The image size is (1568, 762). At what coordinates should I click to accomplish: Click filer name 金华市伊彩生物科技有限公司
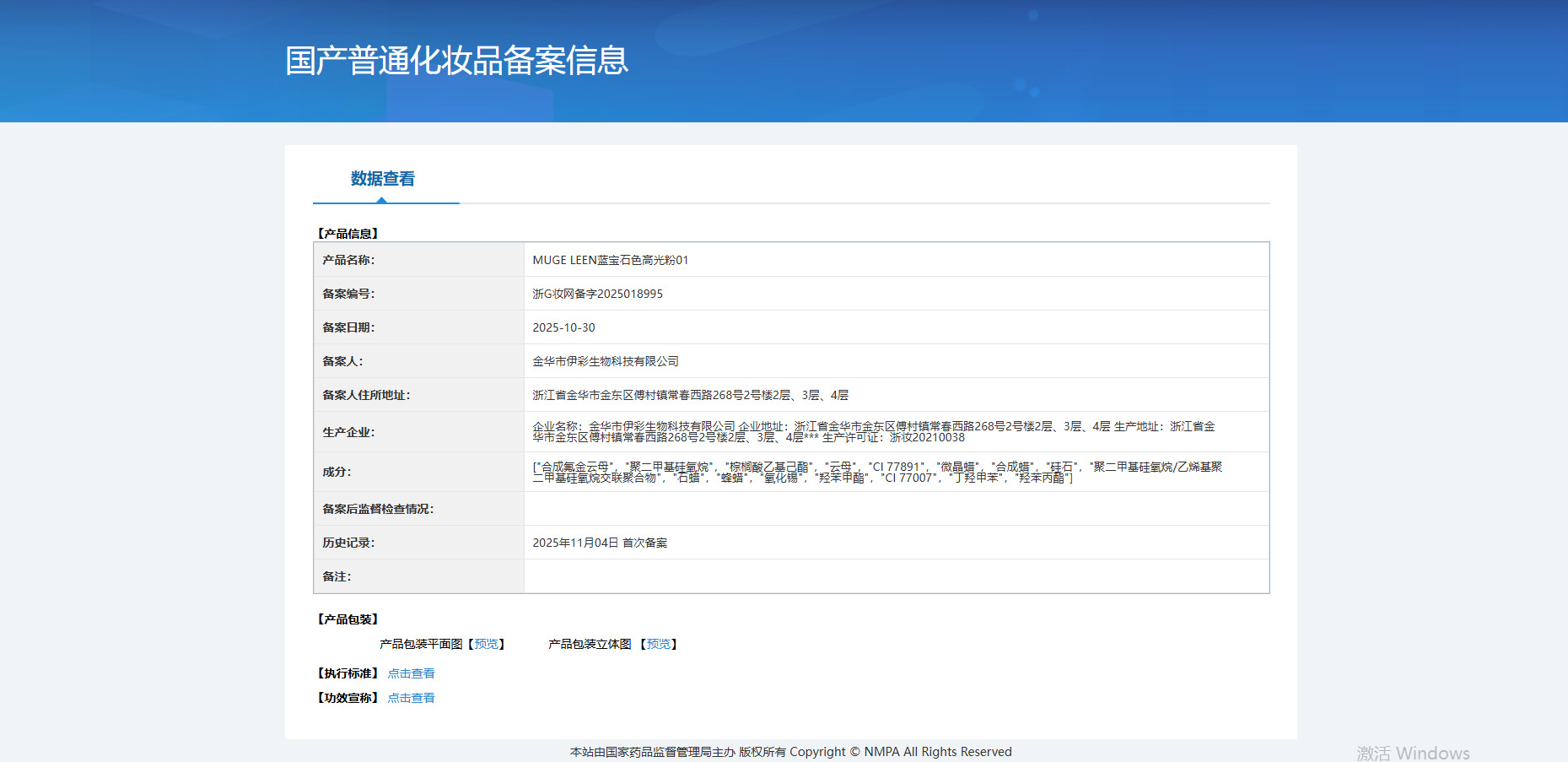coord(606,361)
